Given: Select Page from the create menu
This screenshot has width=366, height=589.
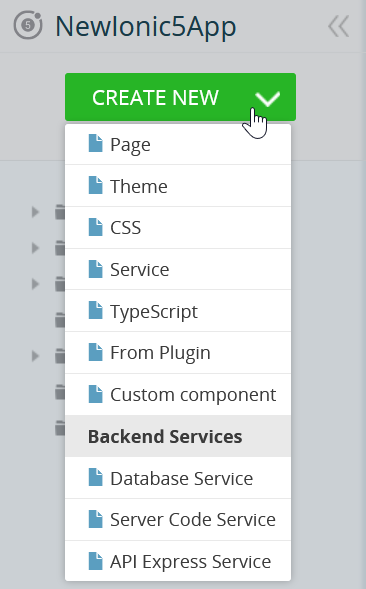Looking at the screenshot, I should [178, 144].
